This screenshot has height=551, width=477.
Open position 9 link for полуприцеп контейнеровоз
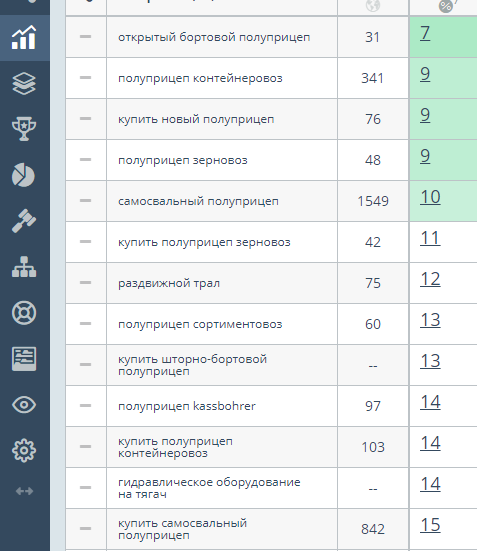click(425, 74)
